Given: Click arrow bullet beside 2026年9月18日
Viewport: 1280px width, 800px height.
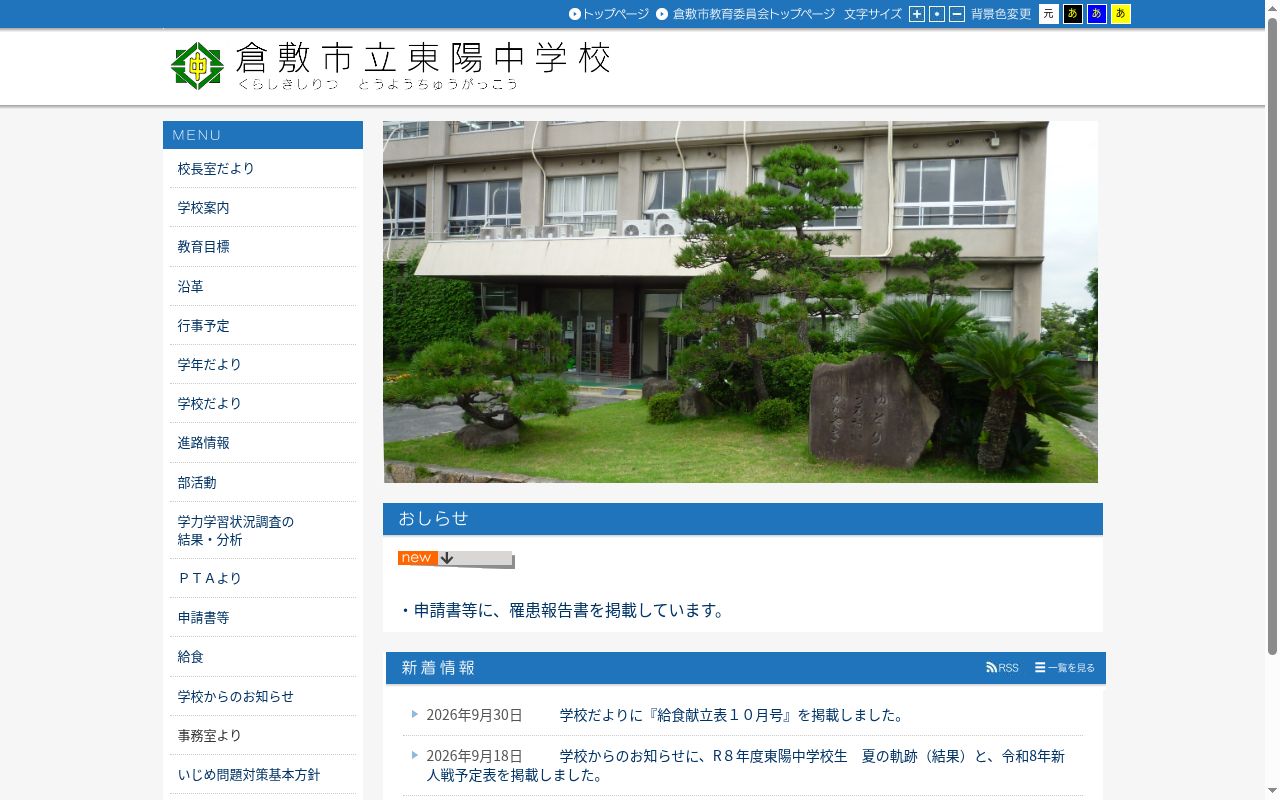Looking at the screenshot, I should click(415, 755).
